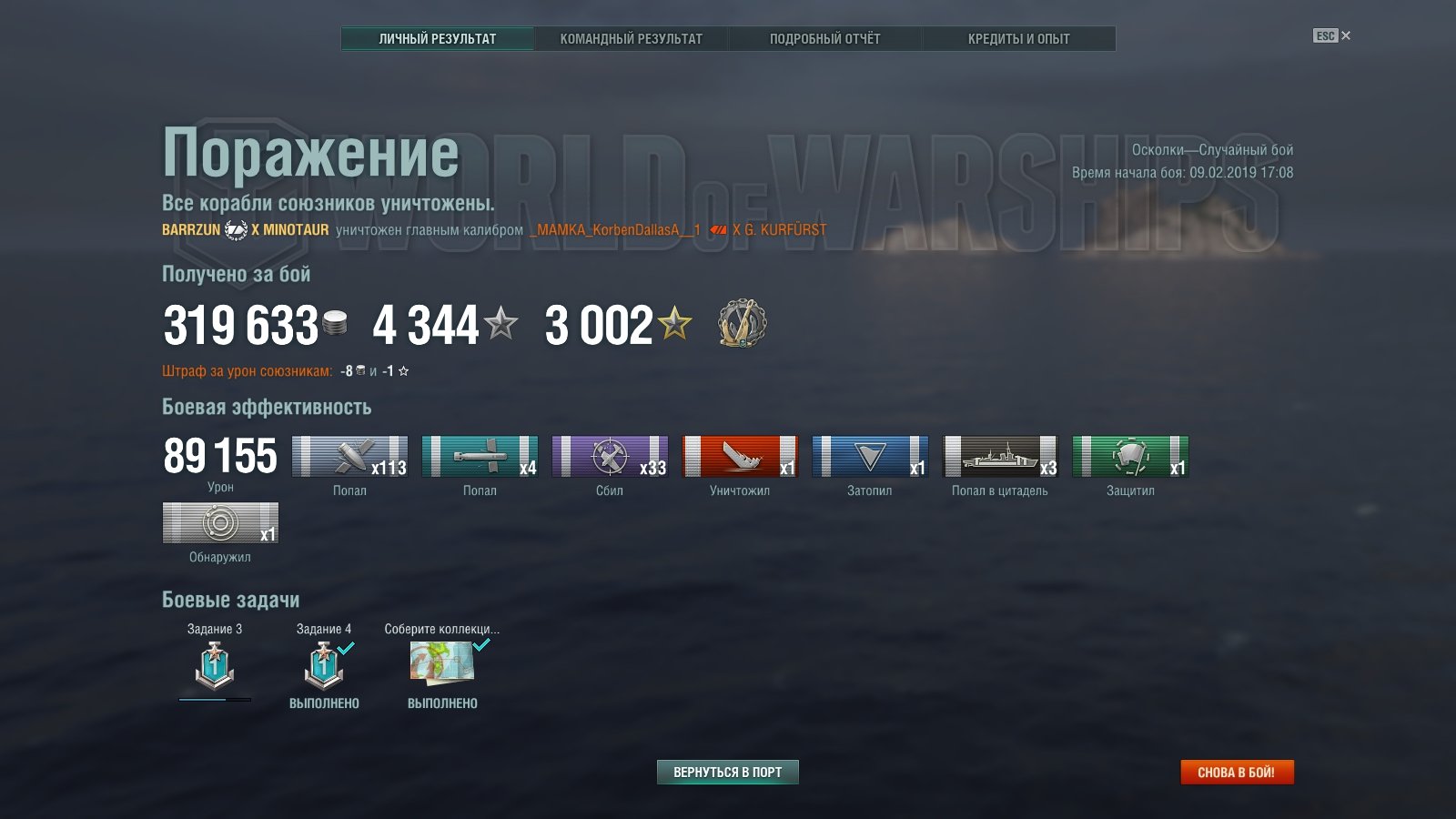Image resolution: width=1456 pixels, height=819 pixels.
Task: Open the Командный результат tab
Action: pyautogui.click(x=631, y=38)
